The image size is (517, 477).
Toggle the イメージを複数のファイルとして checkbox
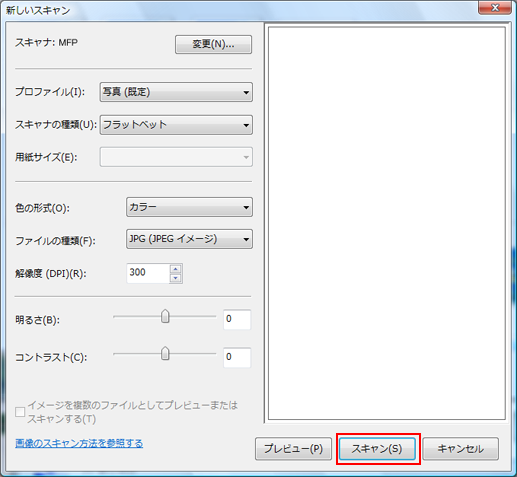point(20,412)
